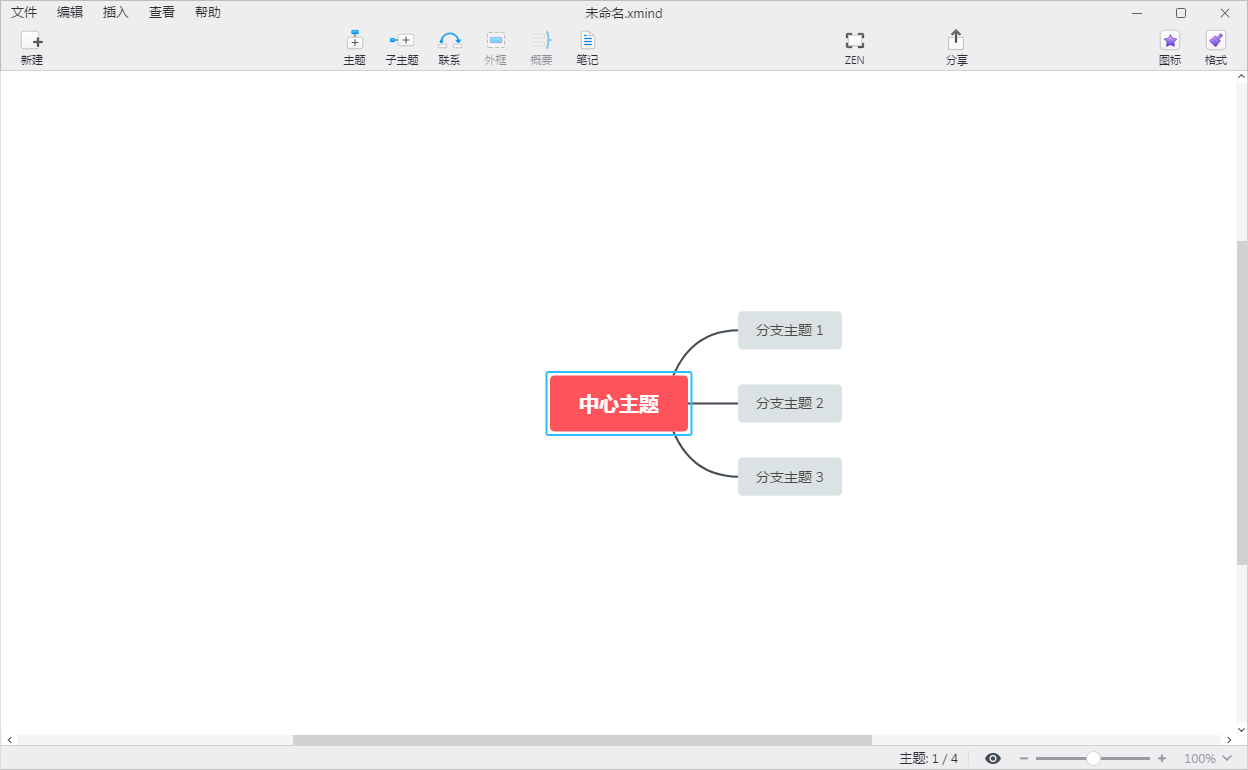
Task: Open the 分享 share option
Action: tap(956, 48)
